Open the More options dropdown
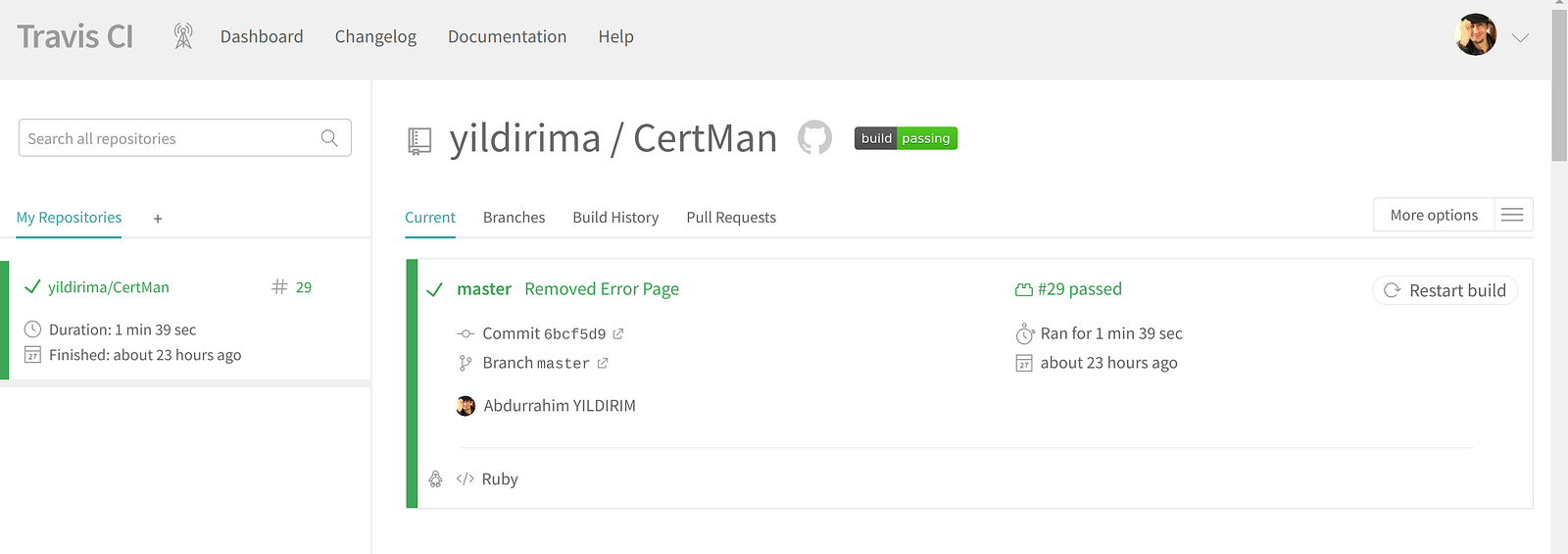 pyautogui.click(x=1434, y=215)
